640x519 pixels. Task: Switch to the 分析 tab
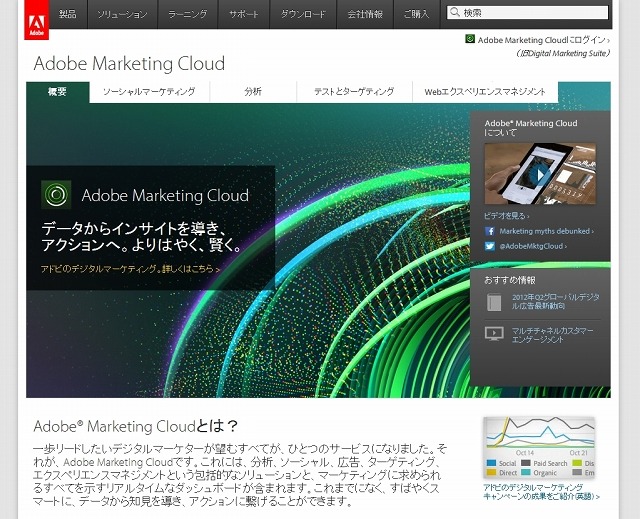(253, 92)
